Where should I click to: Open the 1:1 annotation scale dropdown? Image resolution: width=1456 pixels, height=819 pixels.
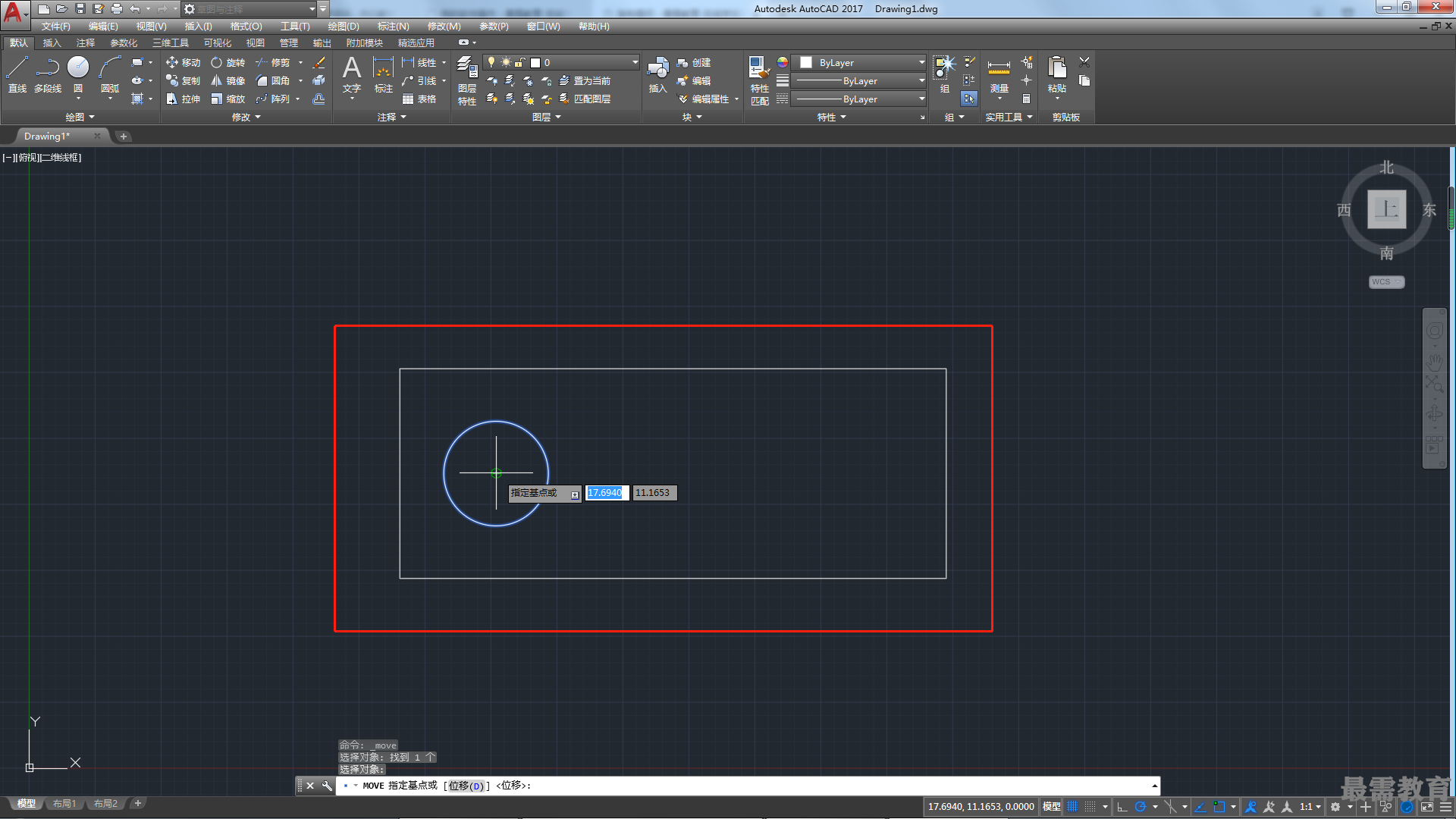[x=1310, y=807]
